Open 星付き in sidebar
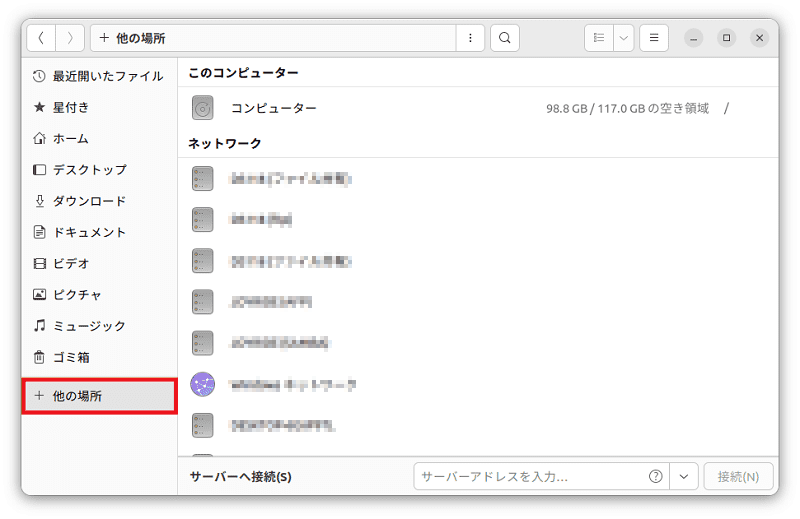800x519 pixels. pos(99,108)
